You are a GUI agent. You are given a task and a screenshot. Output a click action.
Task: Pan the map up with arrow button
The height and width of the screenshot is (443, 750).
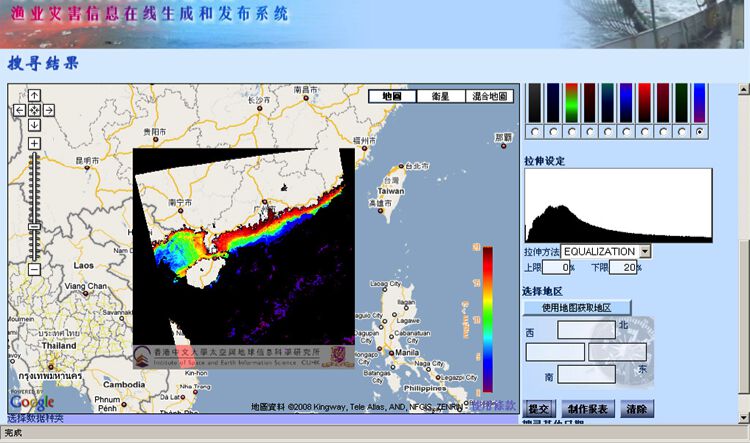pyautogui.click(x=34, y=95)
